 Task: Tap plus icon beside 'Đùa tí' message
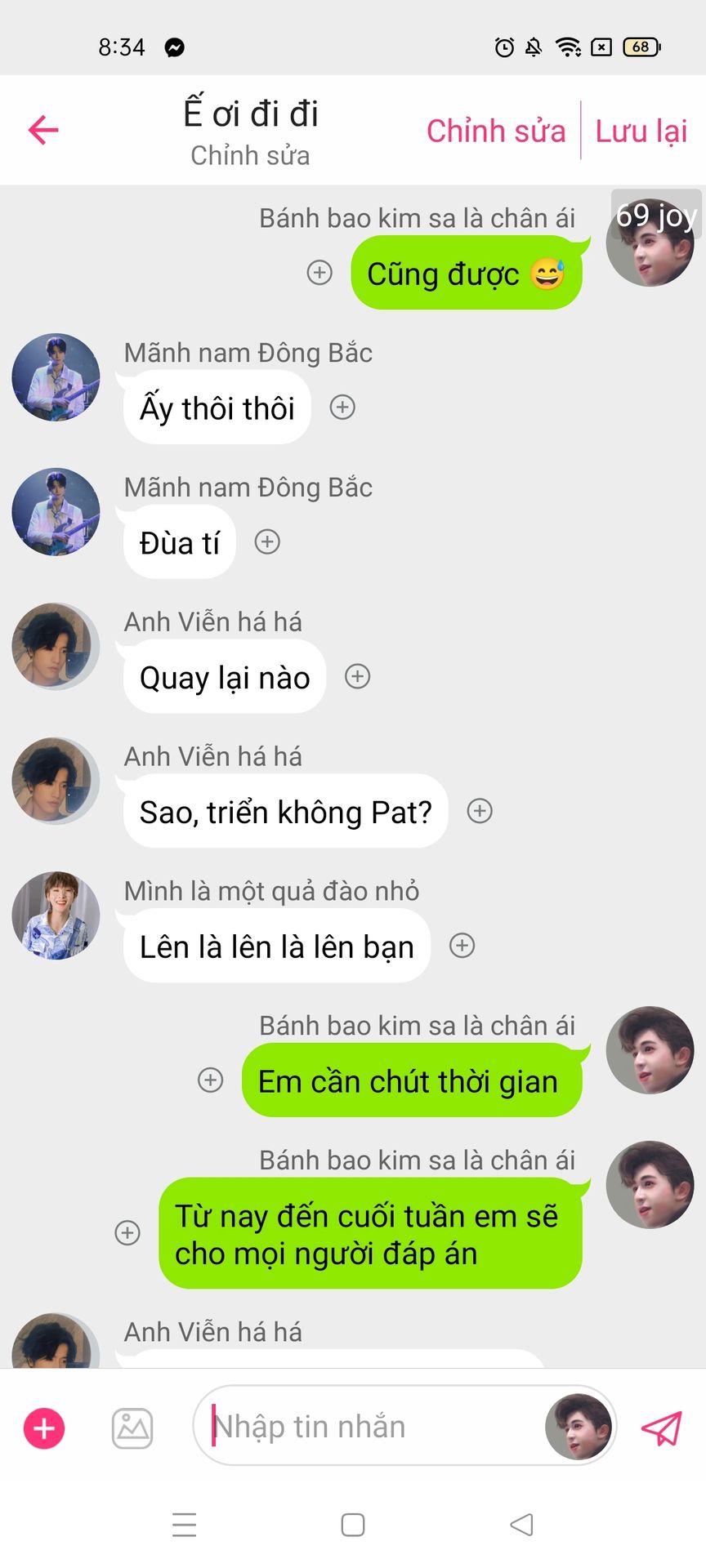pyautogui.click(x=267, y=541)
